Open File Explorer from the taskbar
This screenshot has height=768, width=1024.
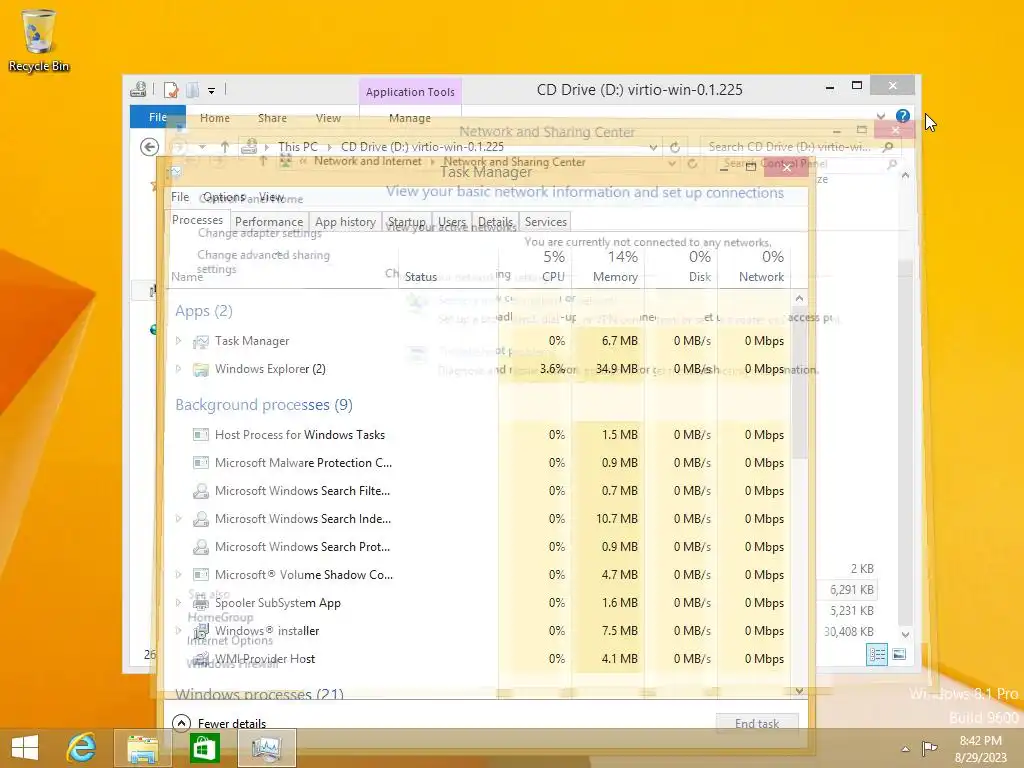142,748
